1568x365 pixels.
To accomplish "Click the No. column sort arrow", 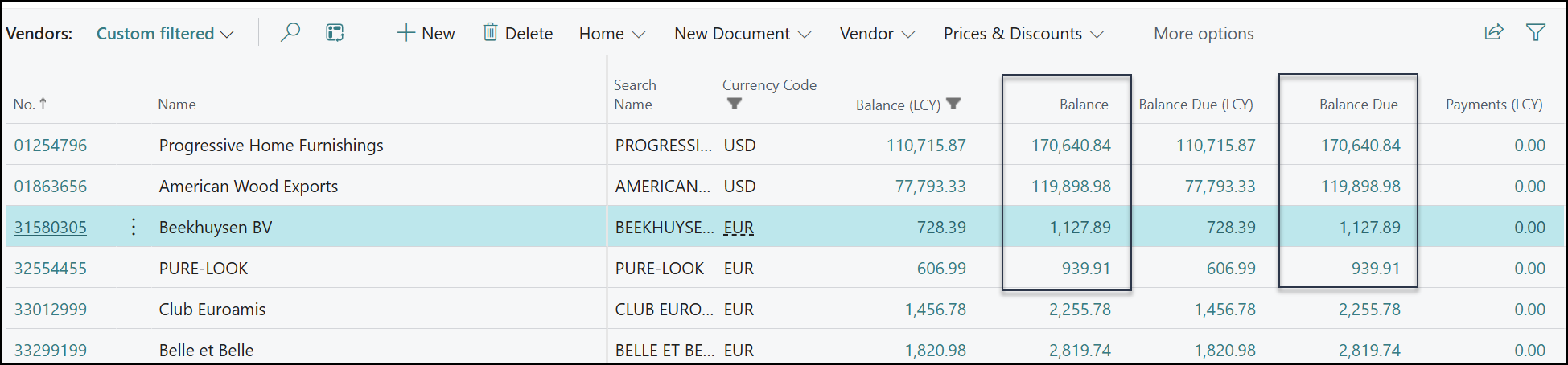I will click(x=43, y=104).
